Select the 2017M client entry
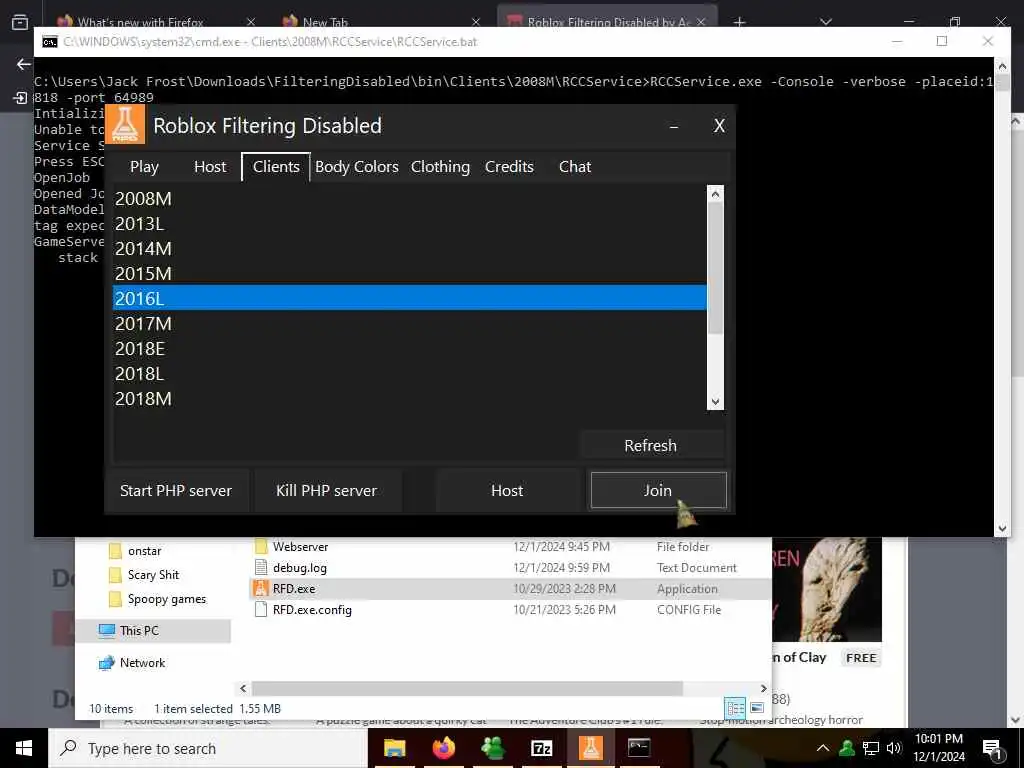1024x768 pixels. point(409,323)
